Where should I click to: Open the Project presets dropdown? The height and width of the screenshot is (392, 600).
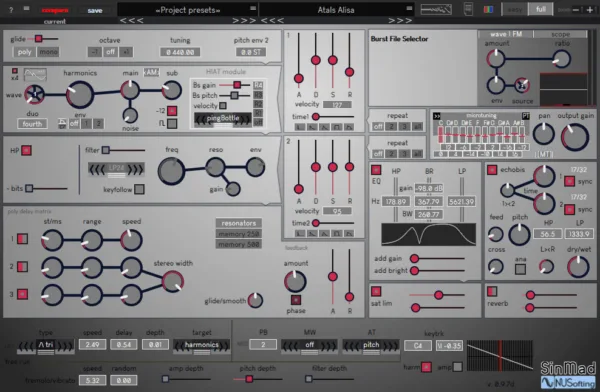(x=188, y=10)
